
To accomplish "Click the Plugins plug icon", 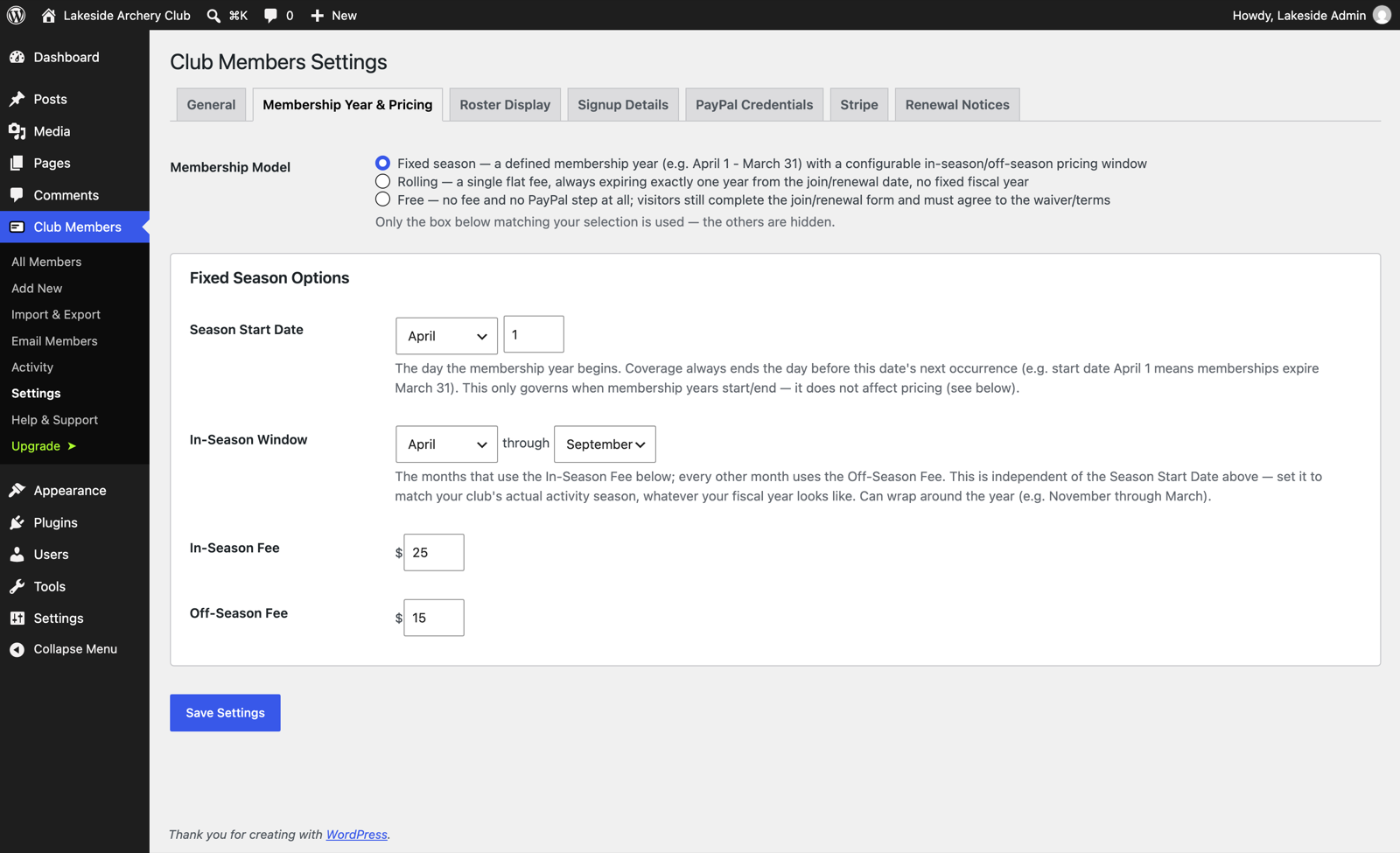I will click(x=17, y=522).
